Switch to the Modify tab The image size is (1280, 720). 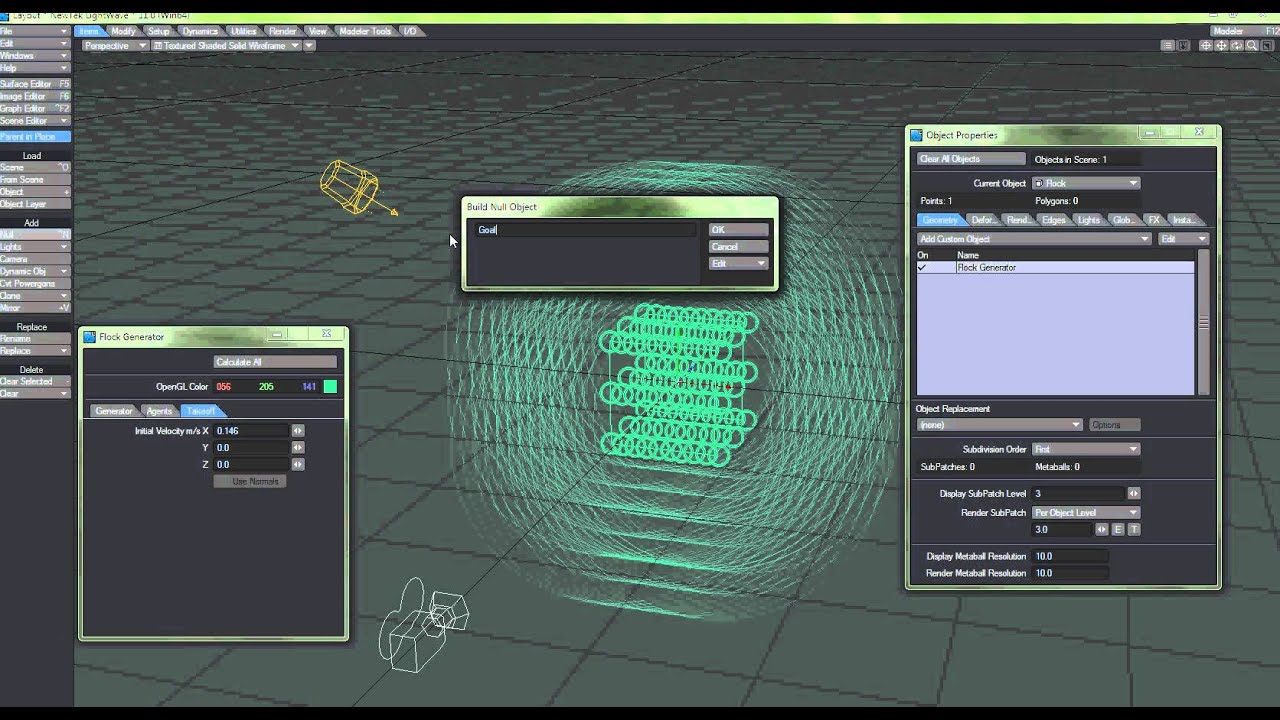click(123, 31)
